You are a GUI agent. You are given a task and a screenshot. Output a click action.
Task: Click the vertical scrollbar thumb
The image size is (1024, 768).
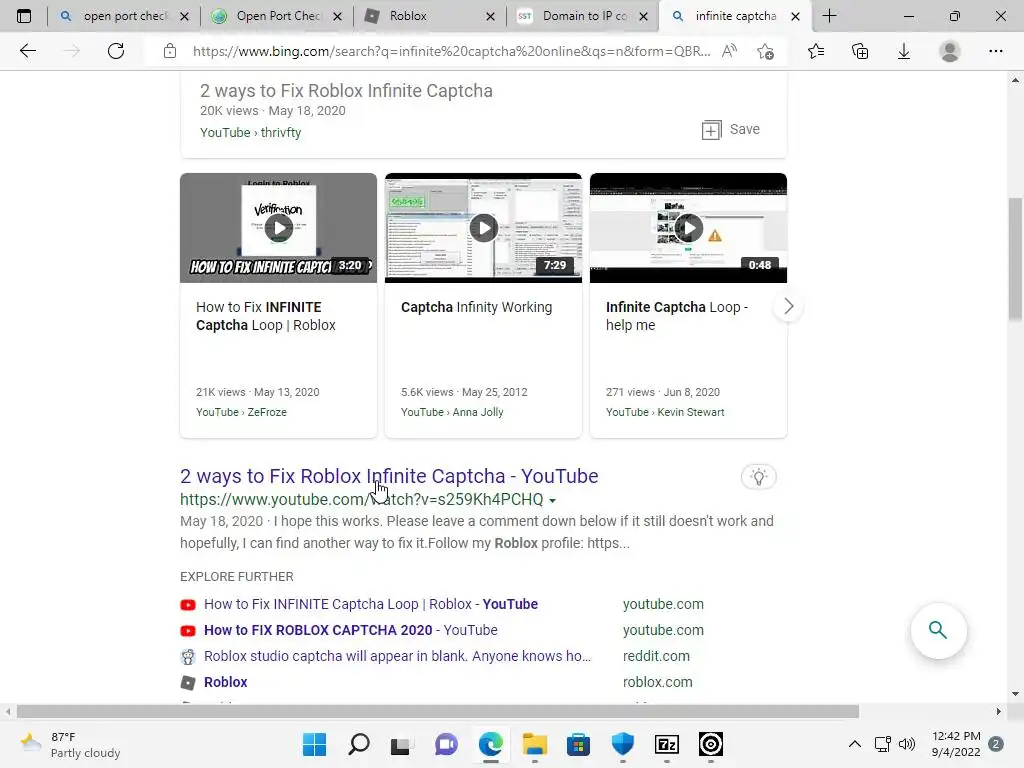[x=1015, y=259]
